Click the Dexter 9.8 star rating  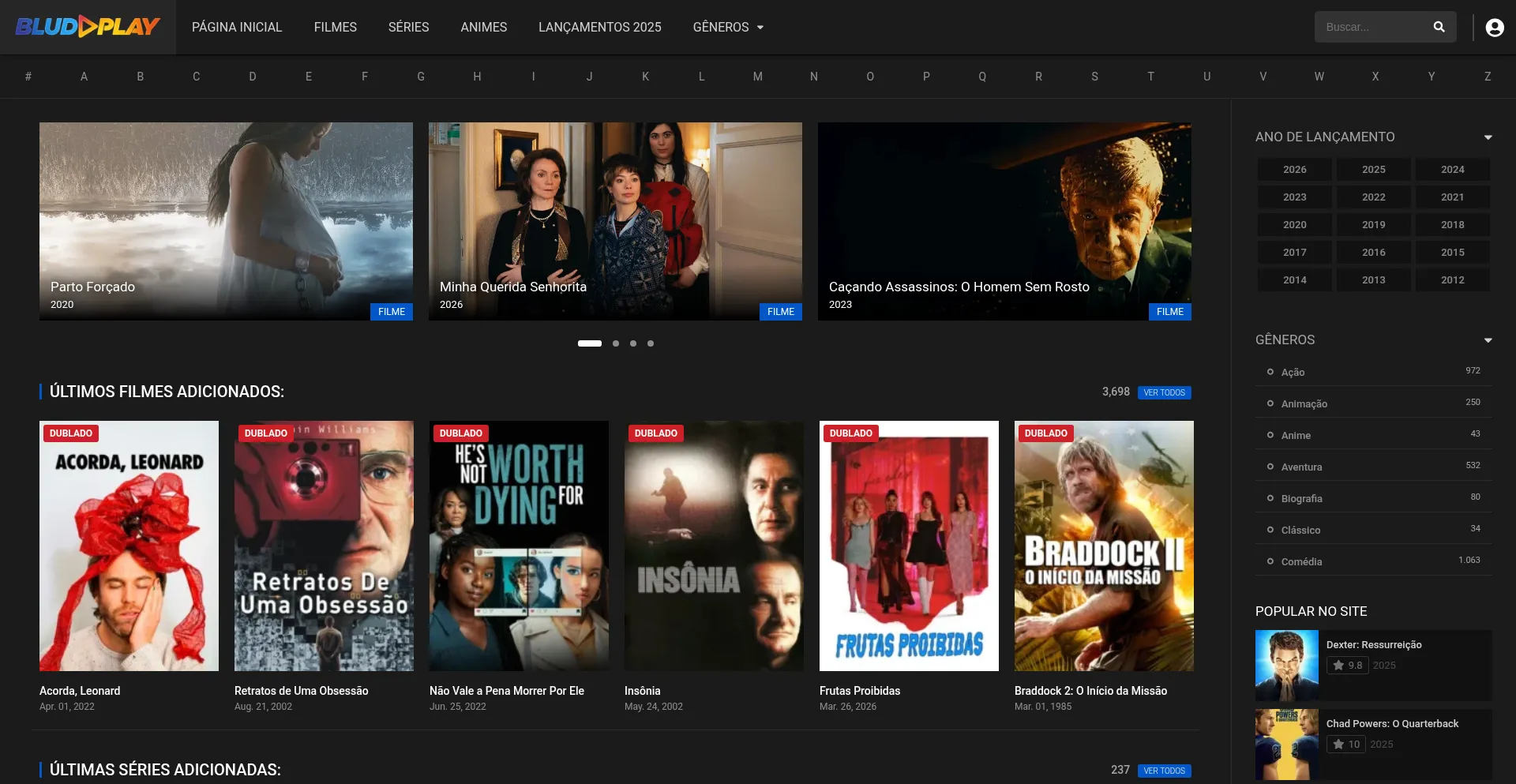click(x=1347, y=666)
